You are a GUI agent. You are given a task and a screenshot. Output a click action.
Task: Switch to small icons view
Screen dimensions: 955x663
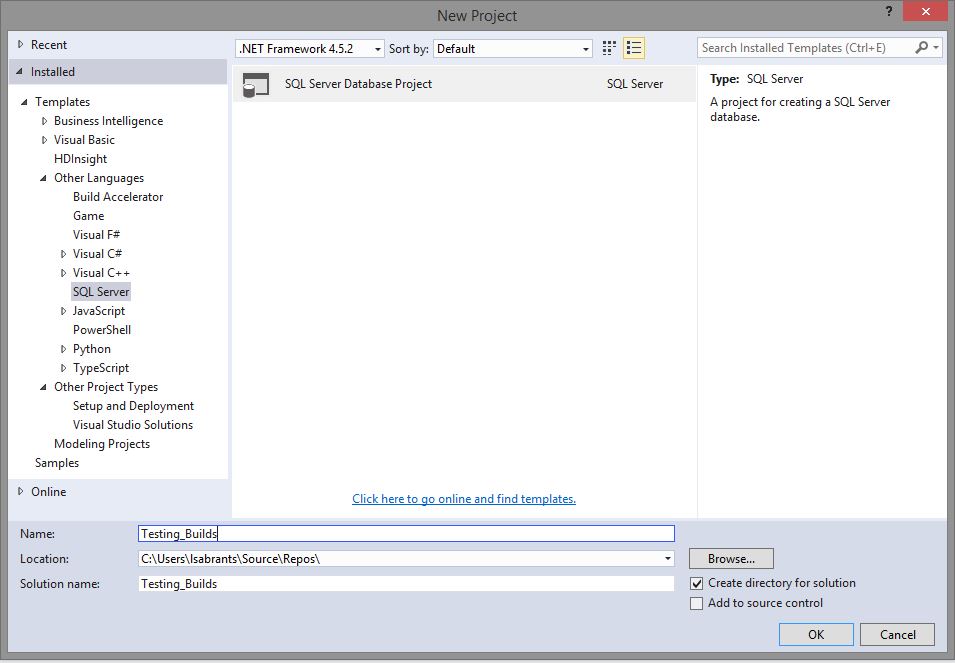tap(609, 48)
